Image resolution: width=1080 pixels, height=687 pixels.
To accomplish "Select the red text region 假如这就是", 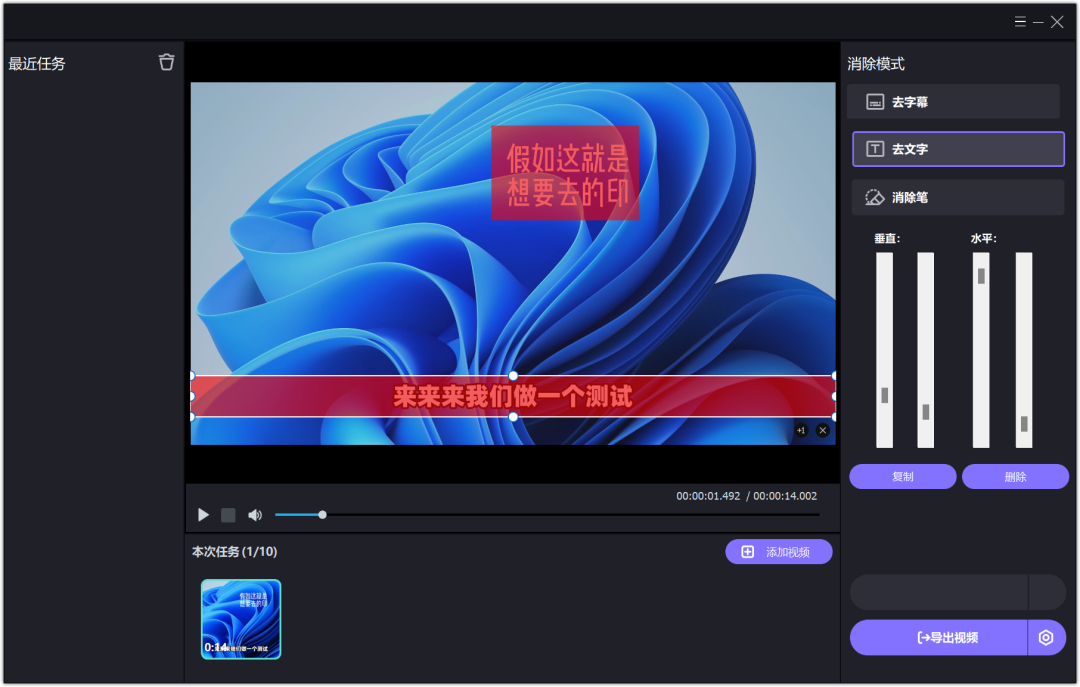I will click(565, 173).
